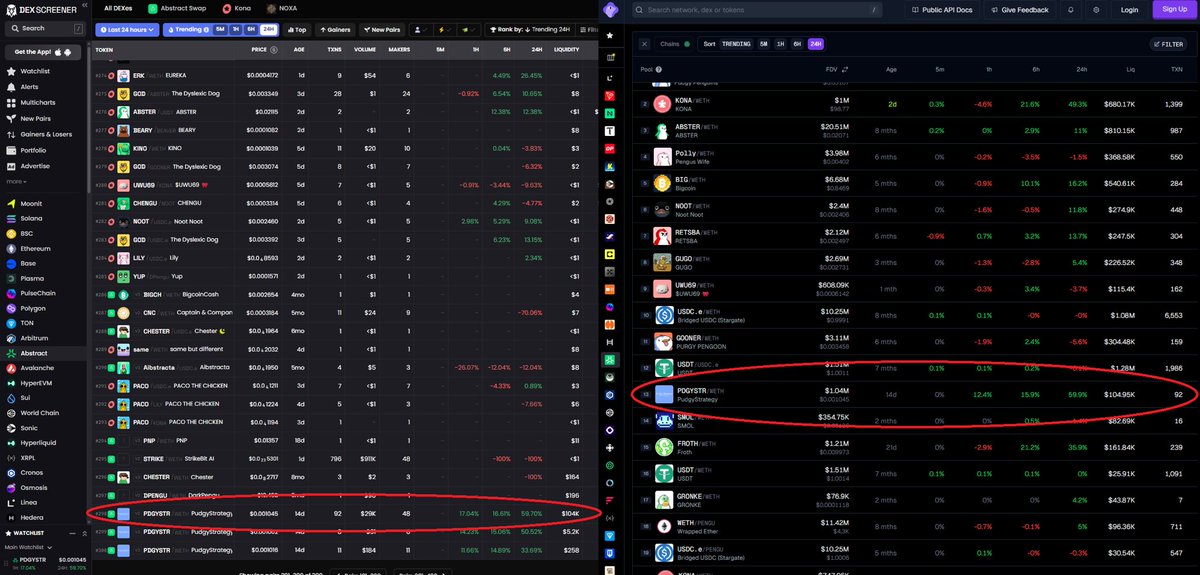Switch to the Kona DEX tab
This screenshot has width=1200, height=575.
click(x=236, y=8)
